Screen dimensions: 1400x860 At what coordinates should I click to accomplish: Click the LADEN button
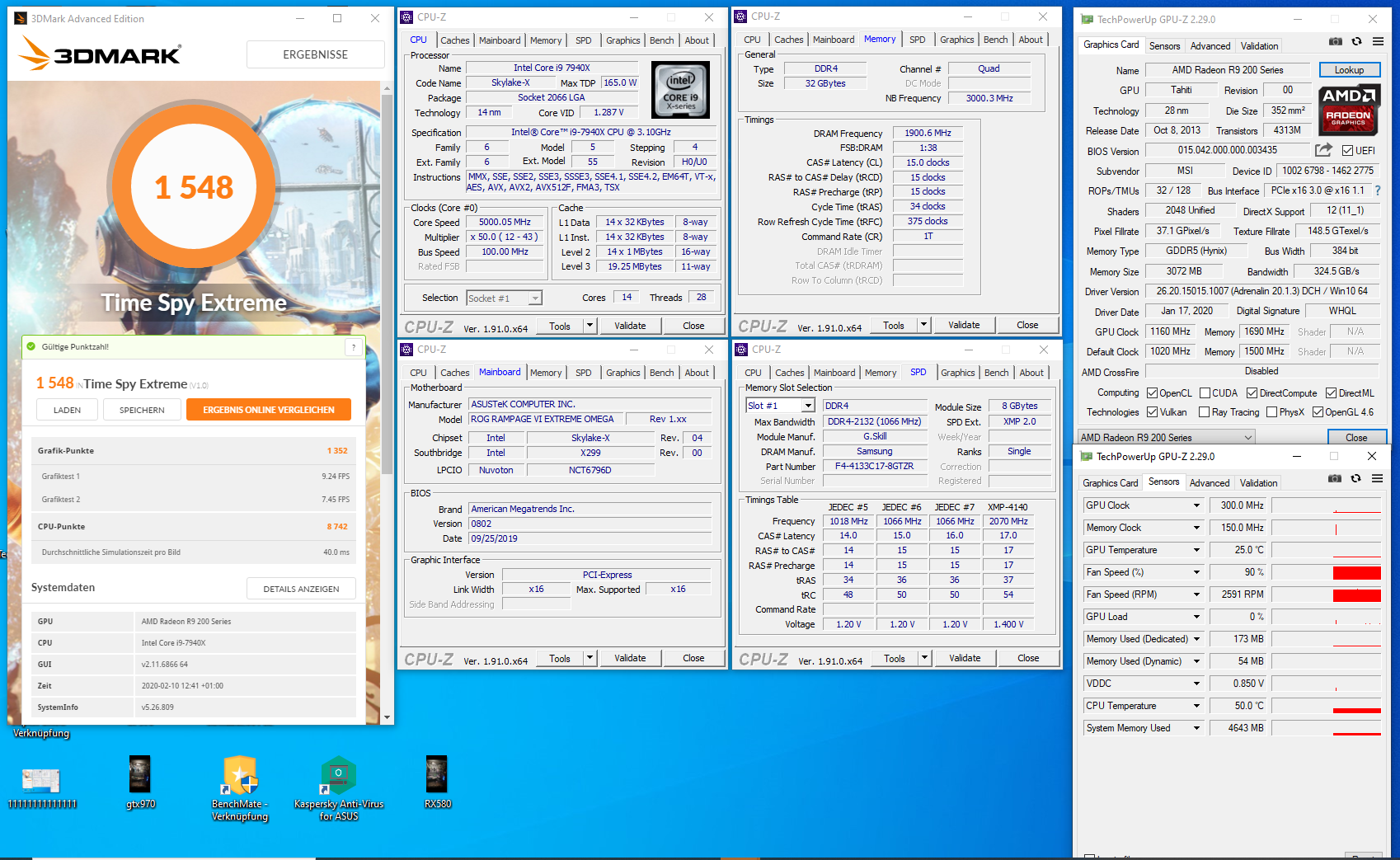(67, 410)
